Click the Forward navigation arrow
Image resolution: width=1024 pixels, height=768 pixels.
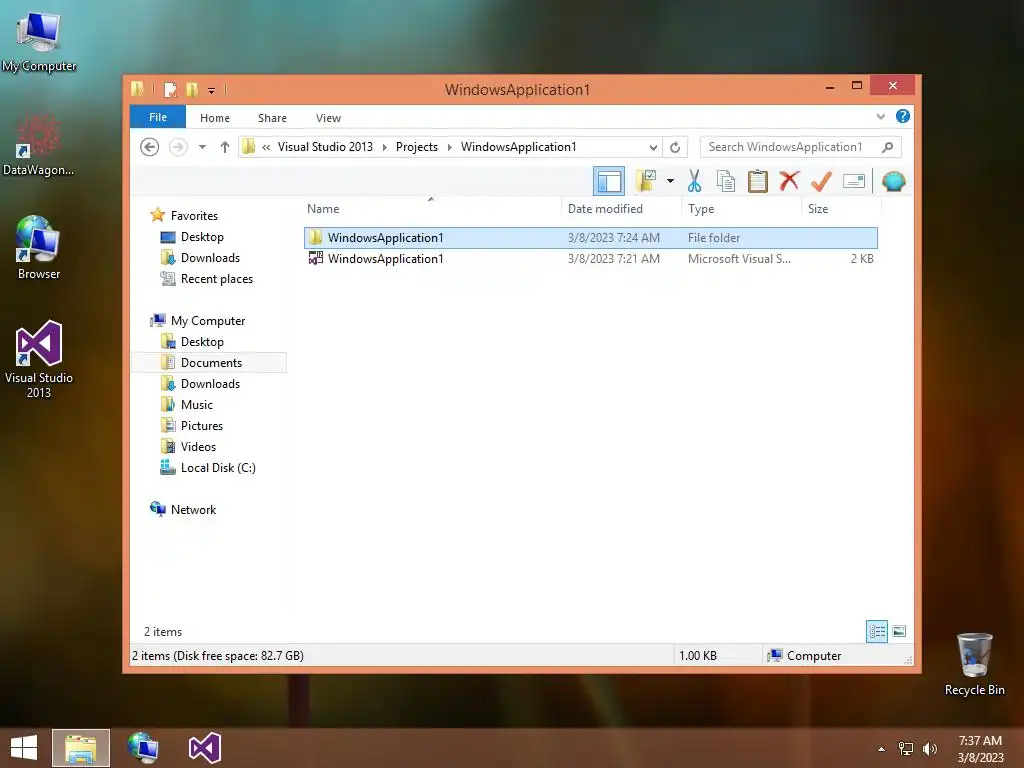pos(178,147)
